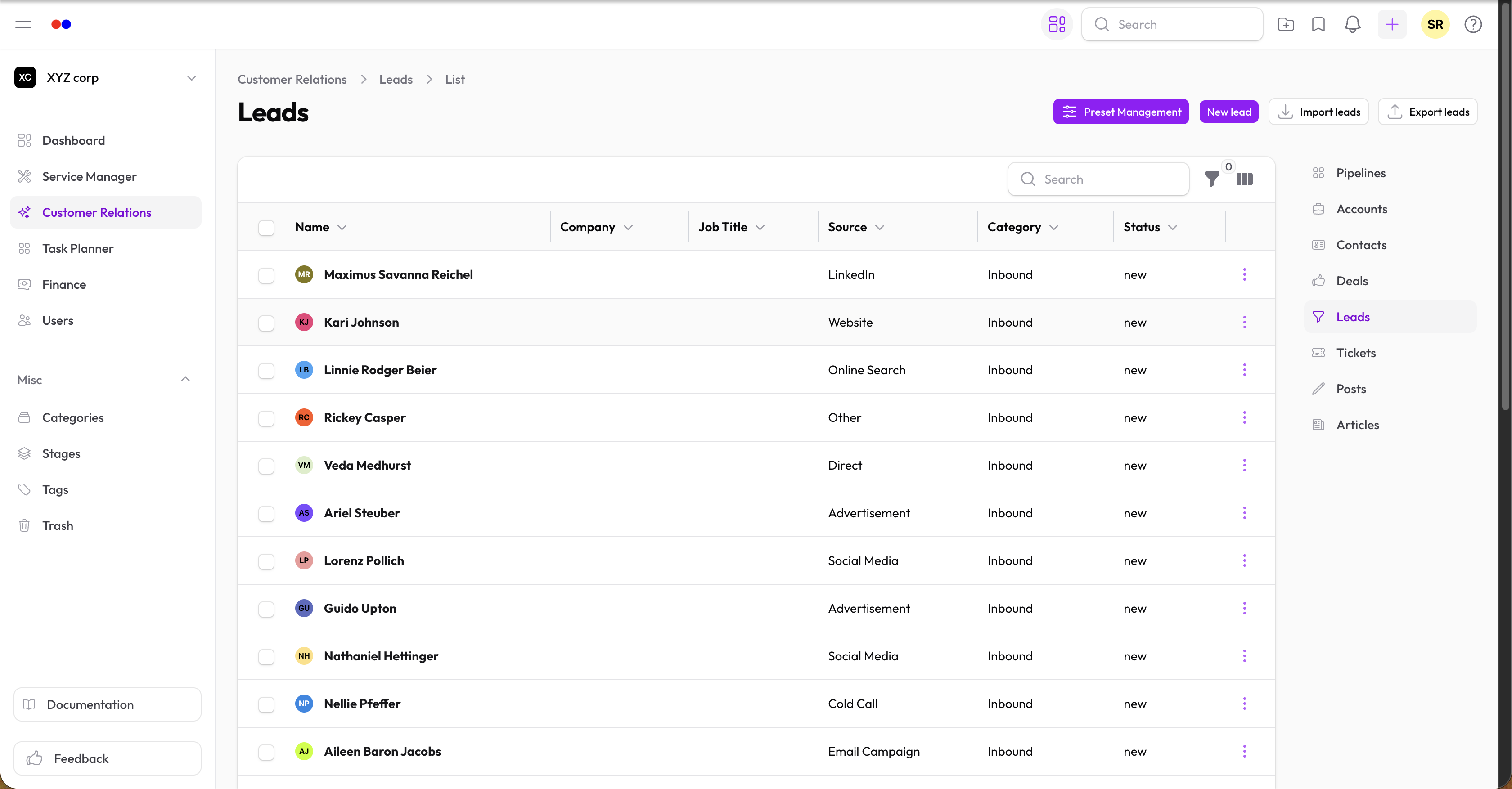
Task: Open Tags in the Misc section
Action: point(106,490)
